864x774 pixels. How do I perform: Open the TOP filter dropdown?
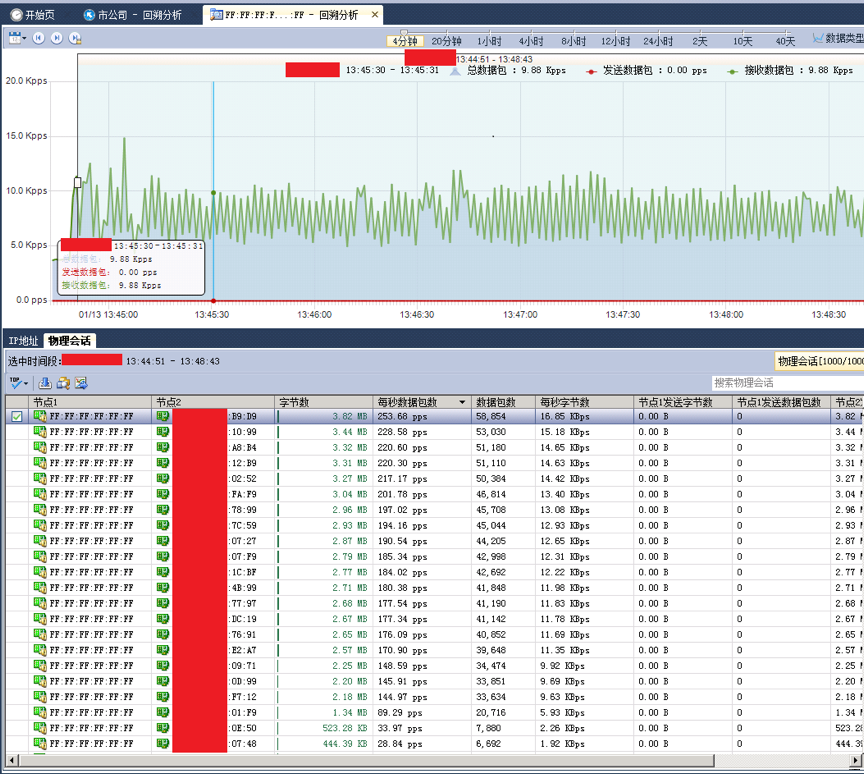pos(18,383)
